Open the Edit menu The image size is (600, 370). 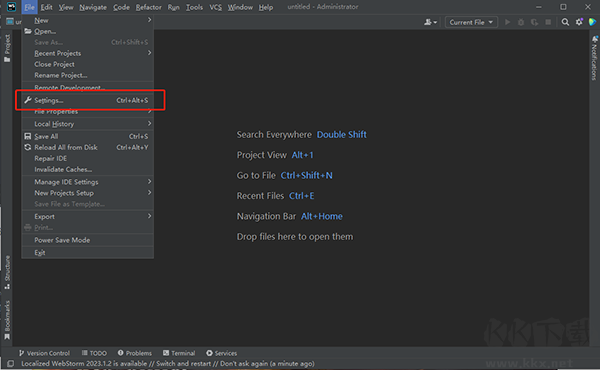point(47,7)
